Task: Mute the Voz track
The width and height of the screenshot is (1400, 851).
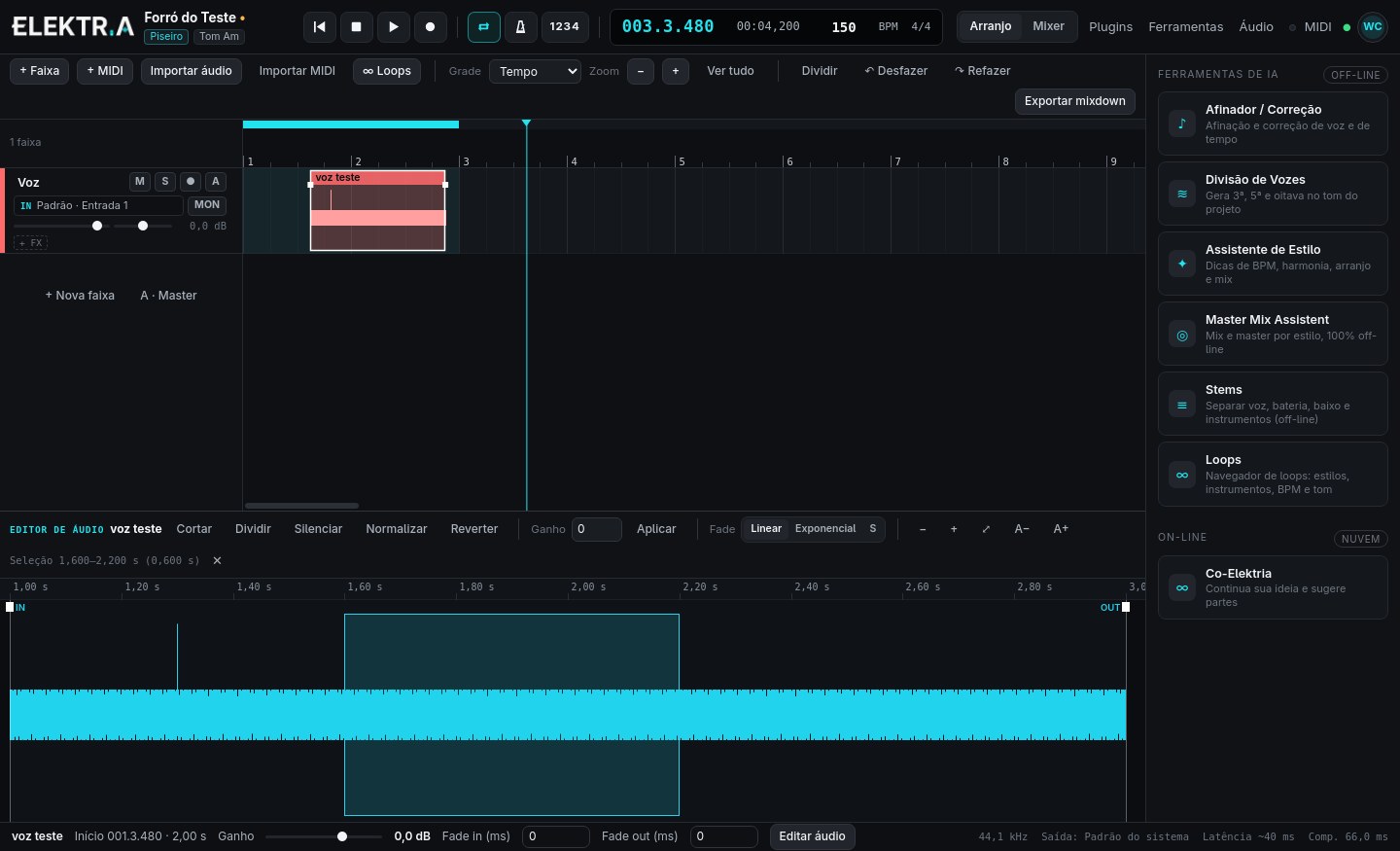Action: point(140,182)
